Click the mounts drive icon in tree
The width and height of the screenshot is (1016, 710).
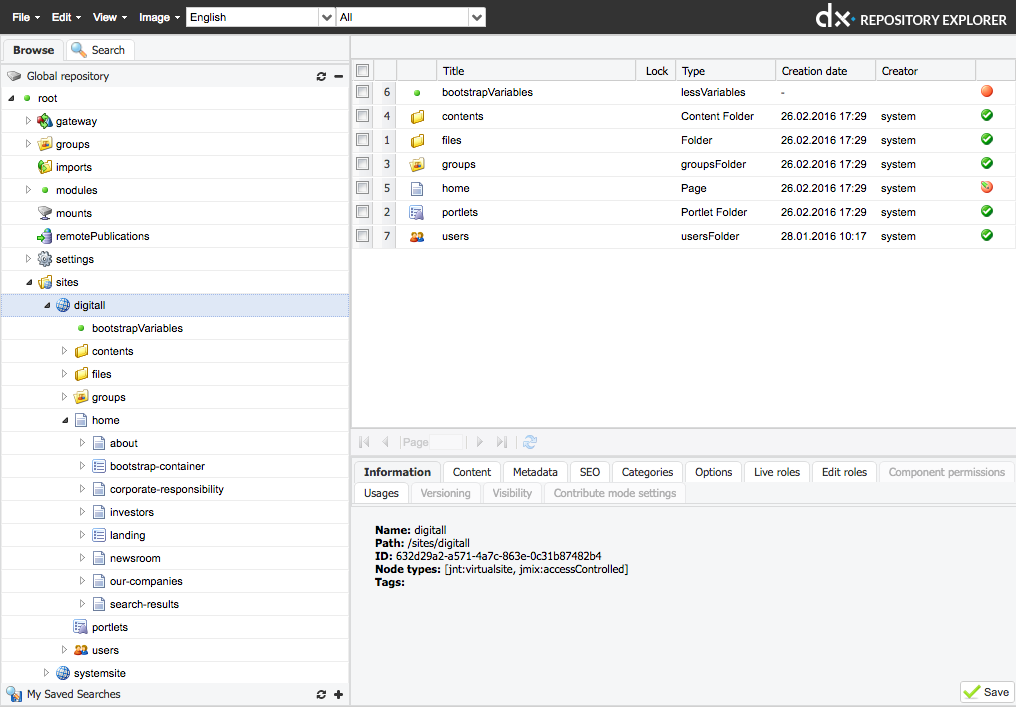click(45, 213)
